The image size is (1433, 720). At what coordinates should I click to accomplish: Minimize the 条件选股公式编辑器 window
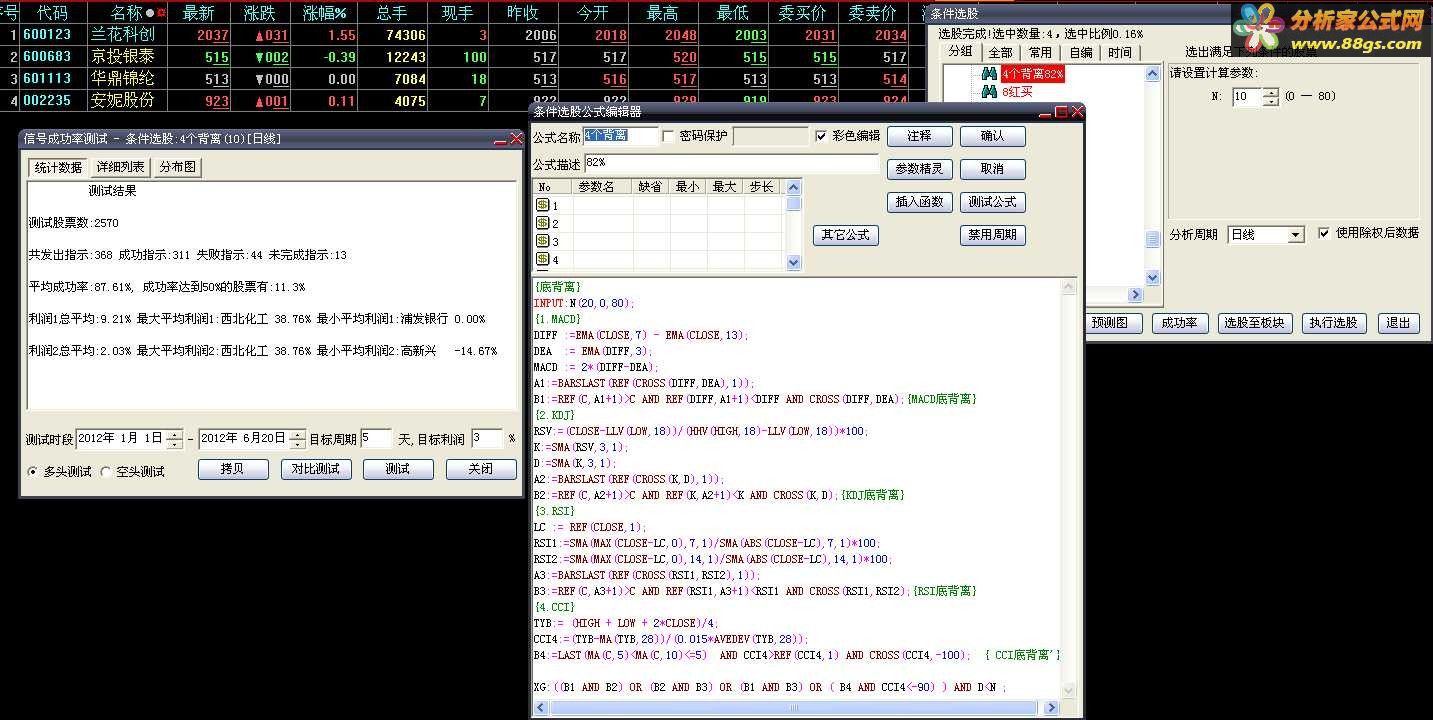click(x=1045, y=112)
